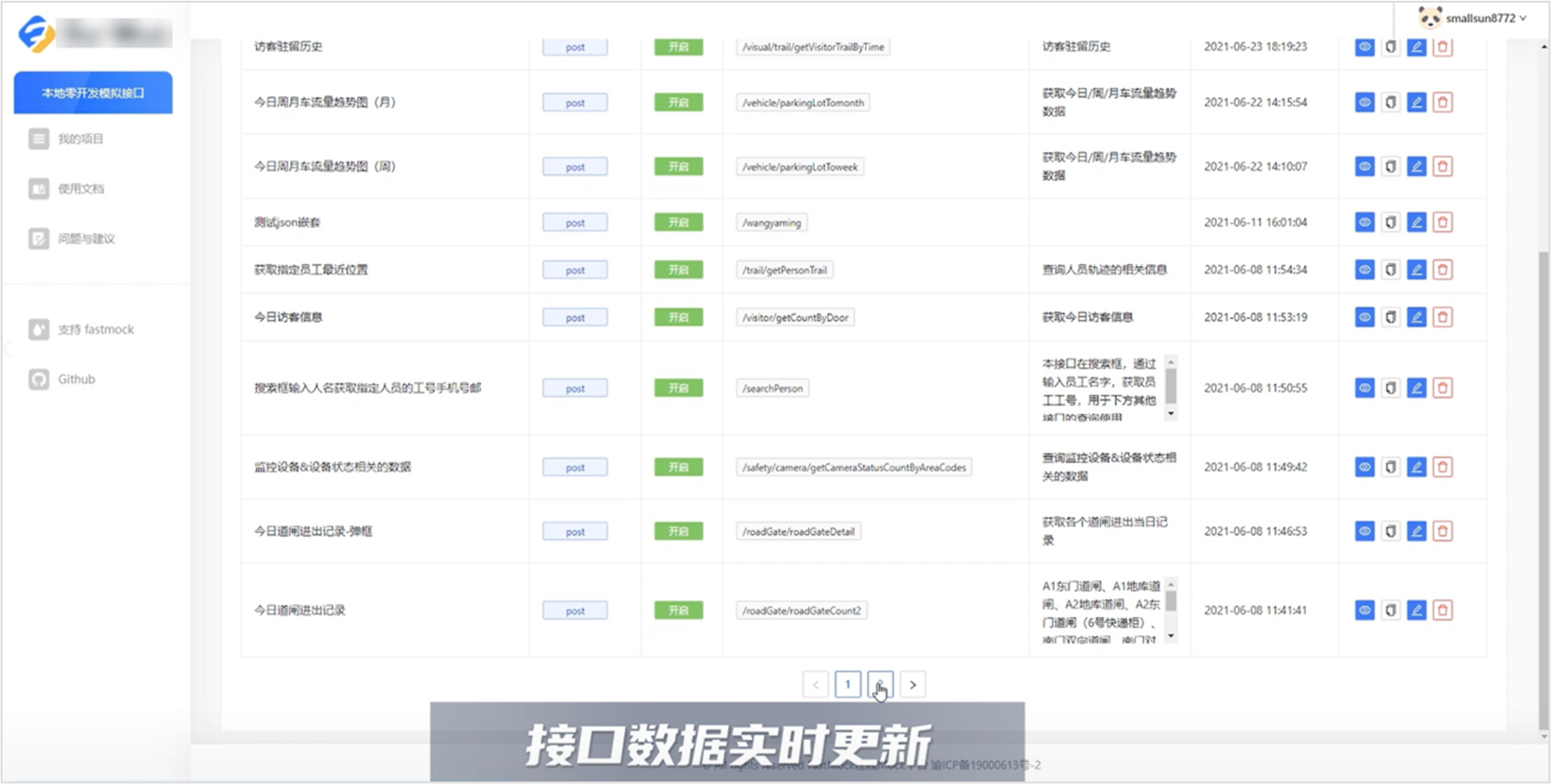Edit the /searchPerson interface
Viewport: 1551px width, 784px height.
point(1416,388)
